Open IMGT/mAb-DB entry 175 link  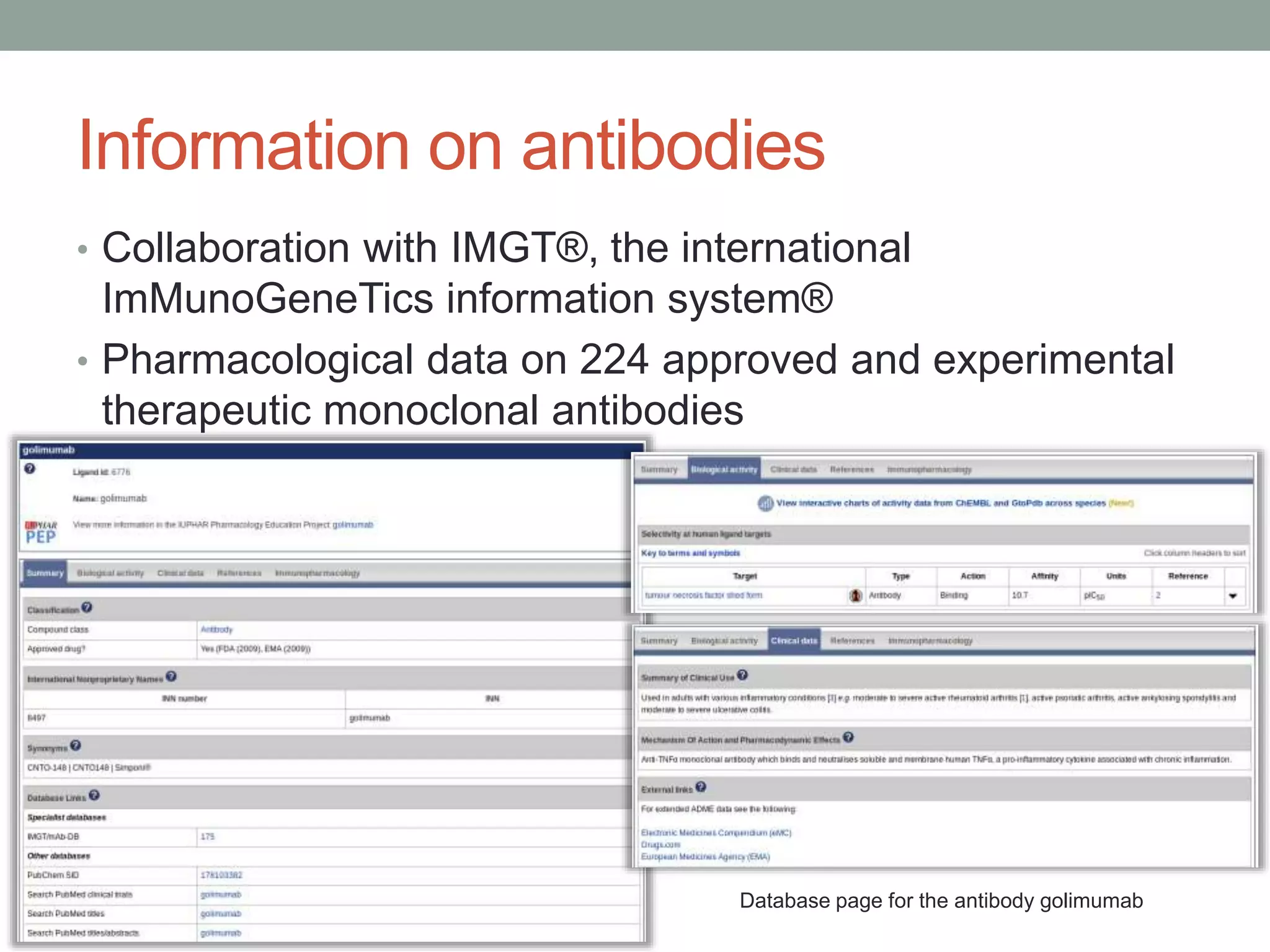click(207, 837)
